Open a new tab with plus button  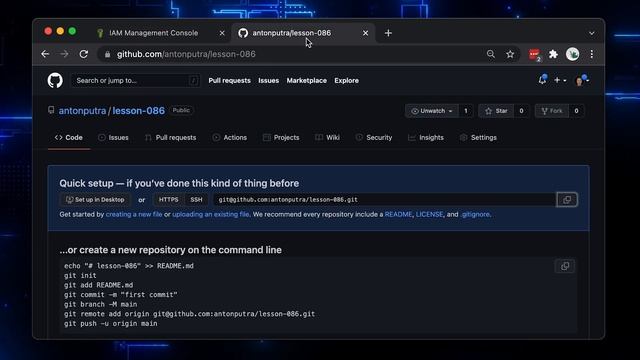(x=388, y=33)
